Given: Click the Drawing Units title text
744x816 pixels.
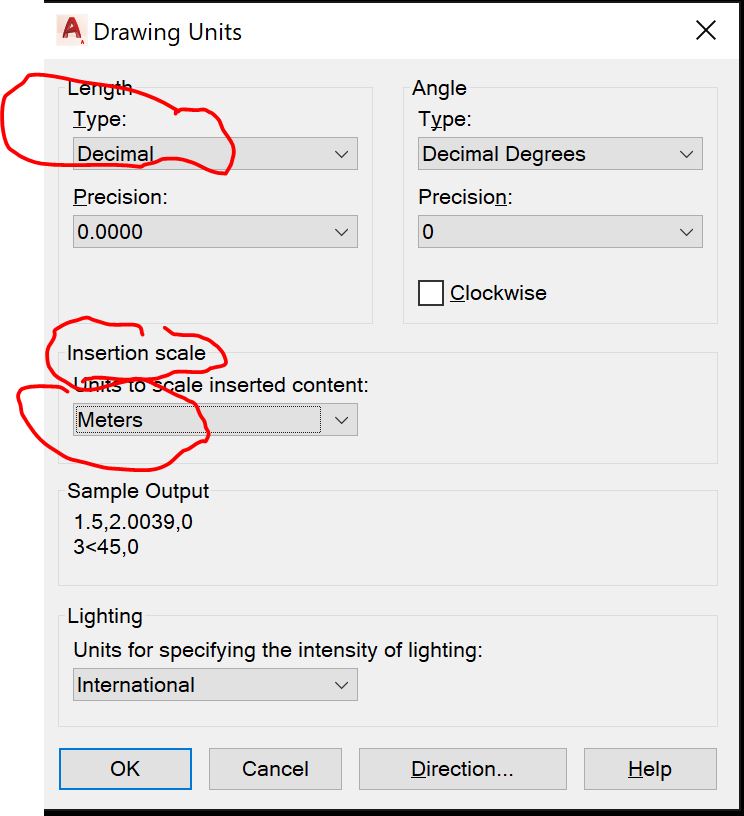Looking at the screenshot, I should (x=167, y=32).
